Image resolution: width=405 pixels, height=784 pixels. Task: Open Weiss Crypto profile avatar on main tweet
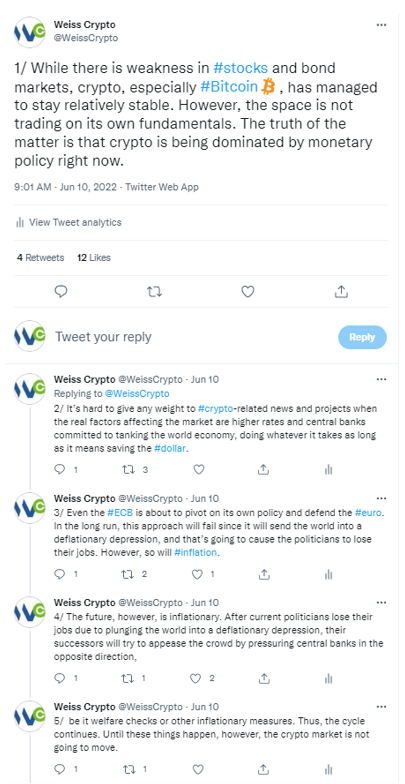click(30, 32)
